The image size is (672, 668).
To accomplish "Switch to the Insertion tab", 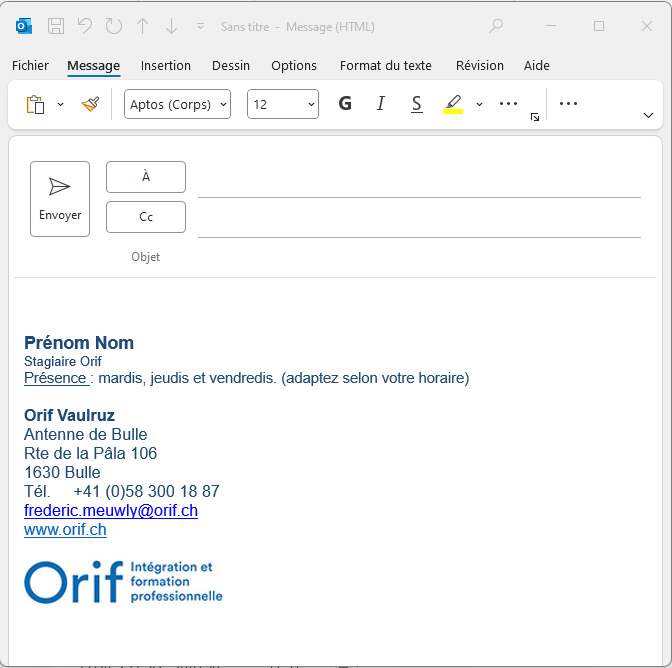I will [x=166, y=66].
